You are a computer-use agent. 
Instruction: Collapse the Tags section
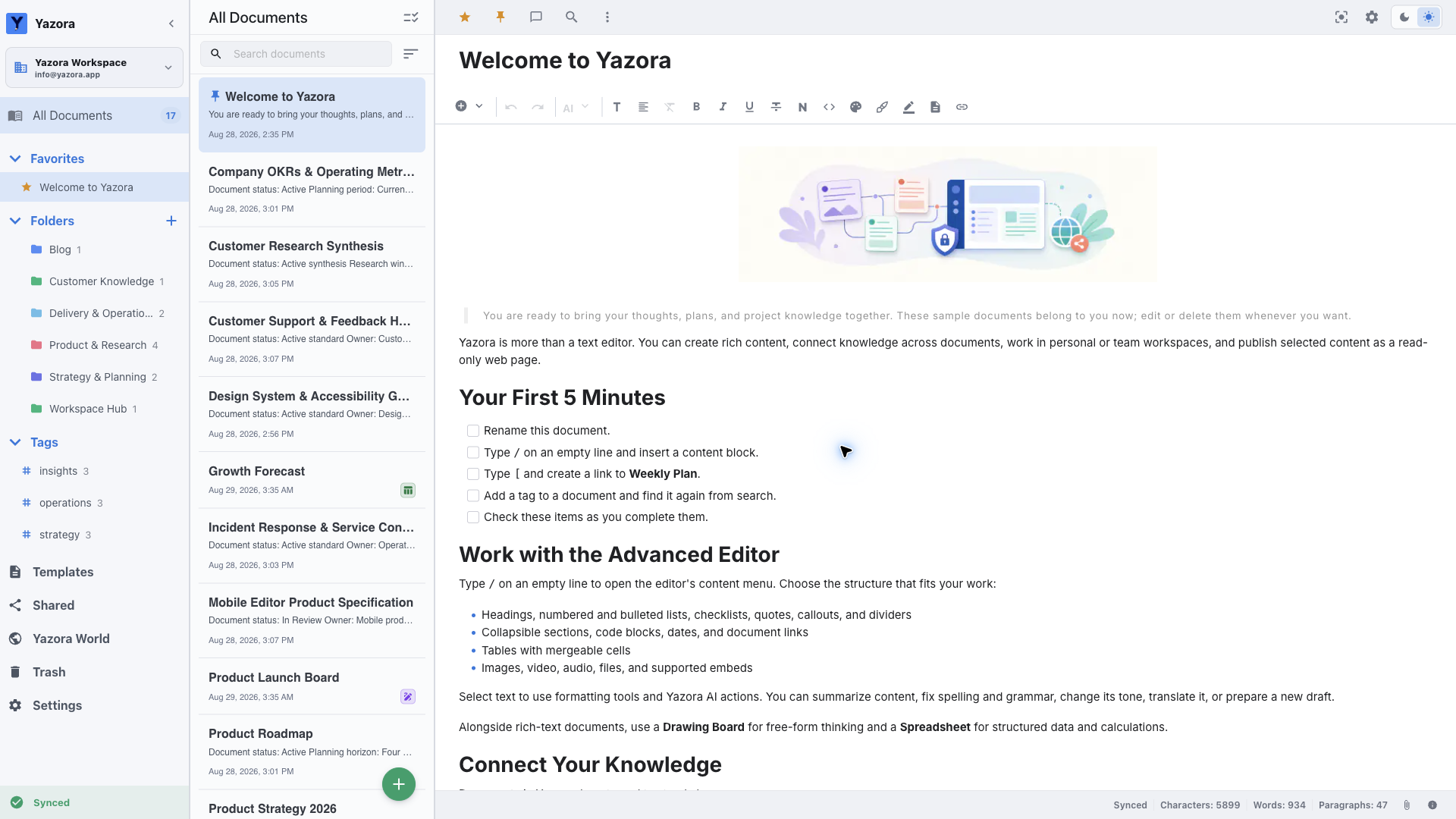tap(15, 442)
